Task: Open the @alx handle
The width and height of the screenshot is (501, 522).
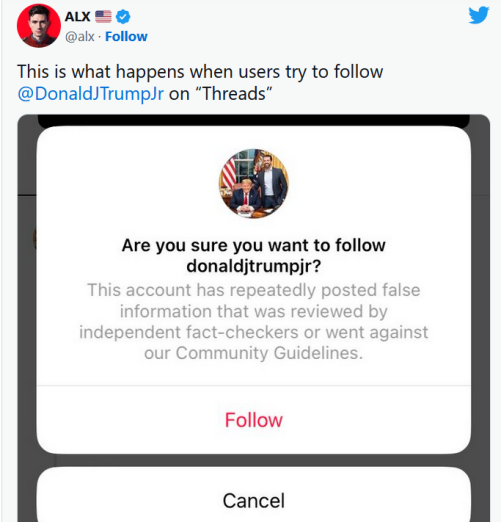Action: (x=80, y=36)
